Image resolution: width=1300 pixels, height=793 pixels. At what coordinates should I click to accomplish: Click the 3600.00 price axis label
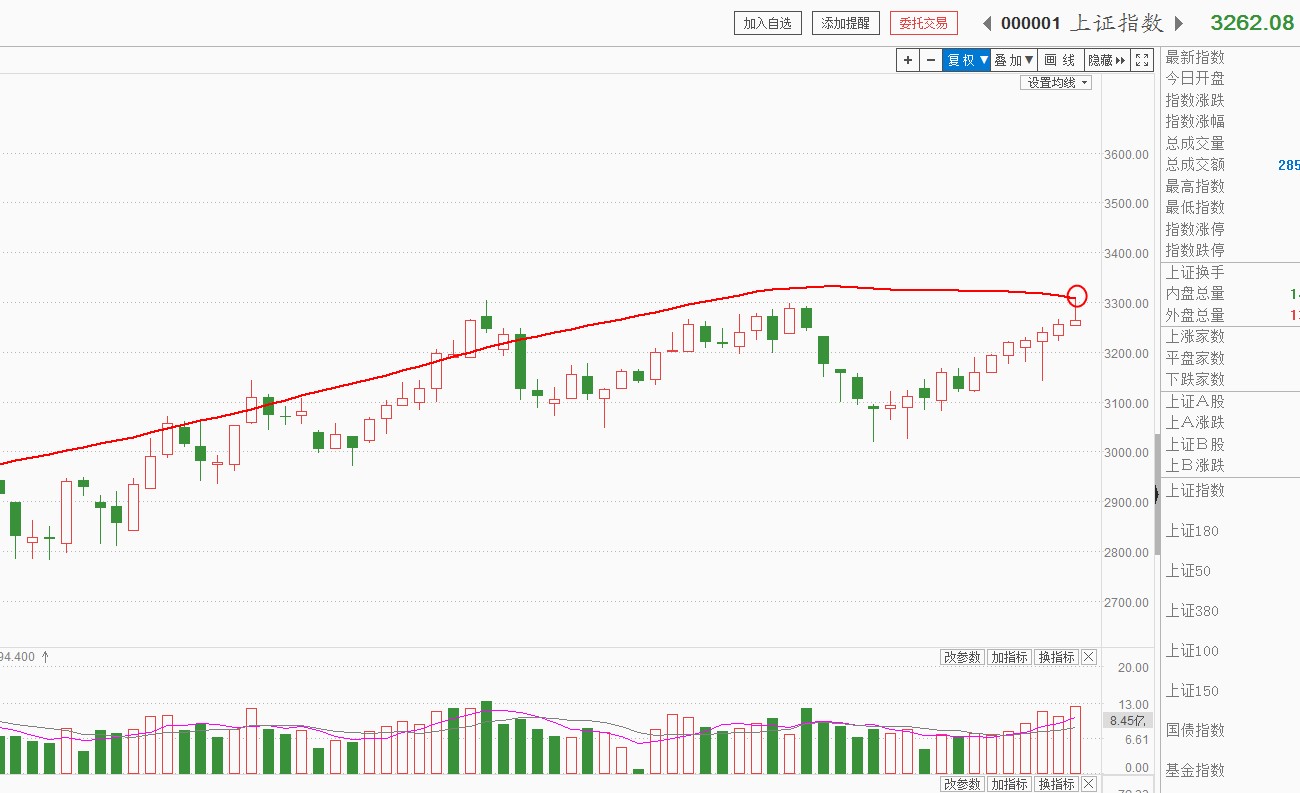coord(1126,154)
